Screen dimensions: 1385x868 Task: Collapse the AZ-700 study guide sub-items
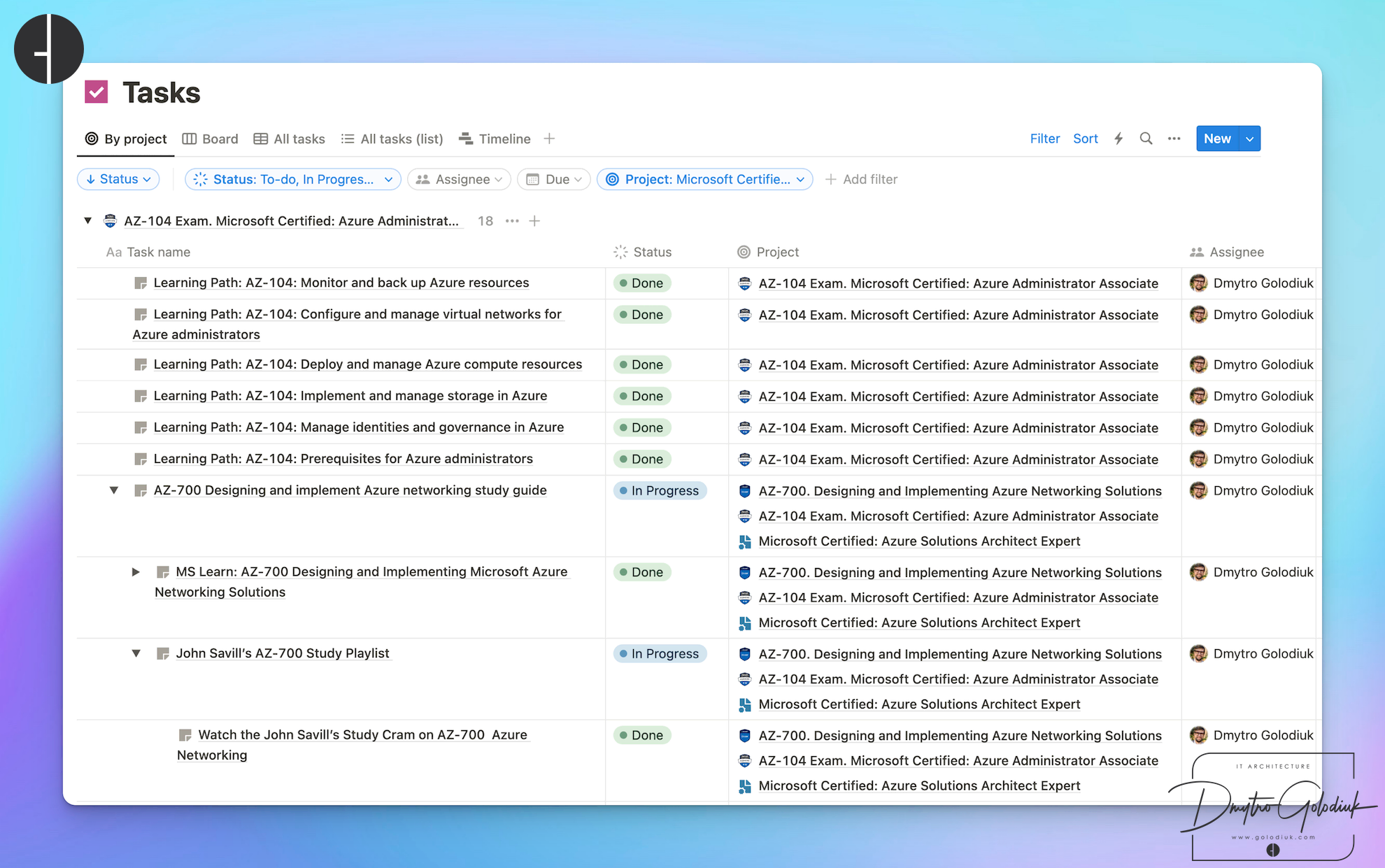click(x=113, y=490)
